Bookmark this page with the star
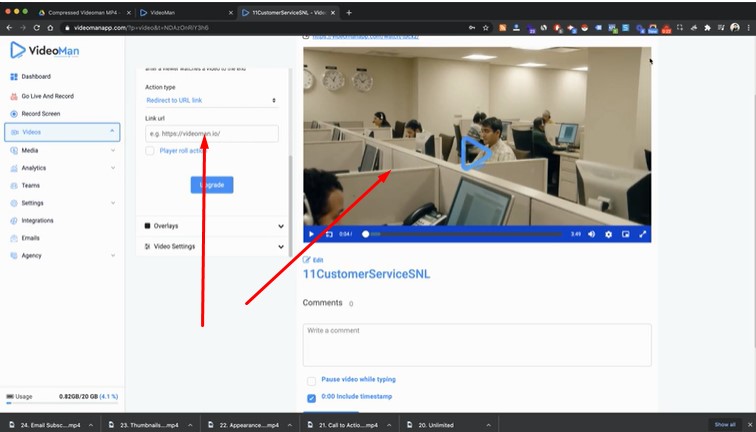 (x=486, y=28)
